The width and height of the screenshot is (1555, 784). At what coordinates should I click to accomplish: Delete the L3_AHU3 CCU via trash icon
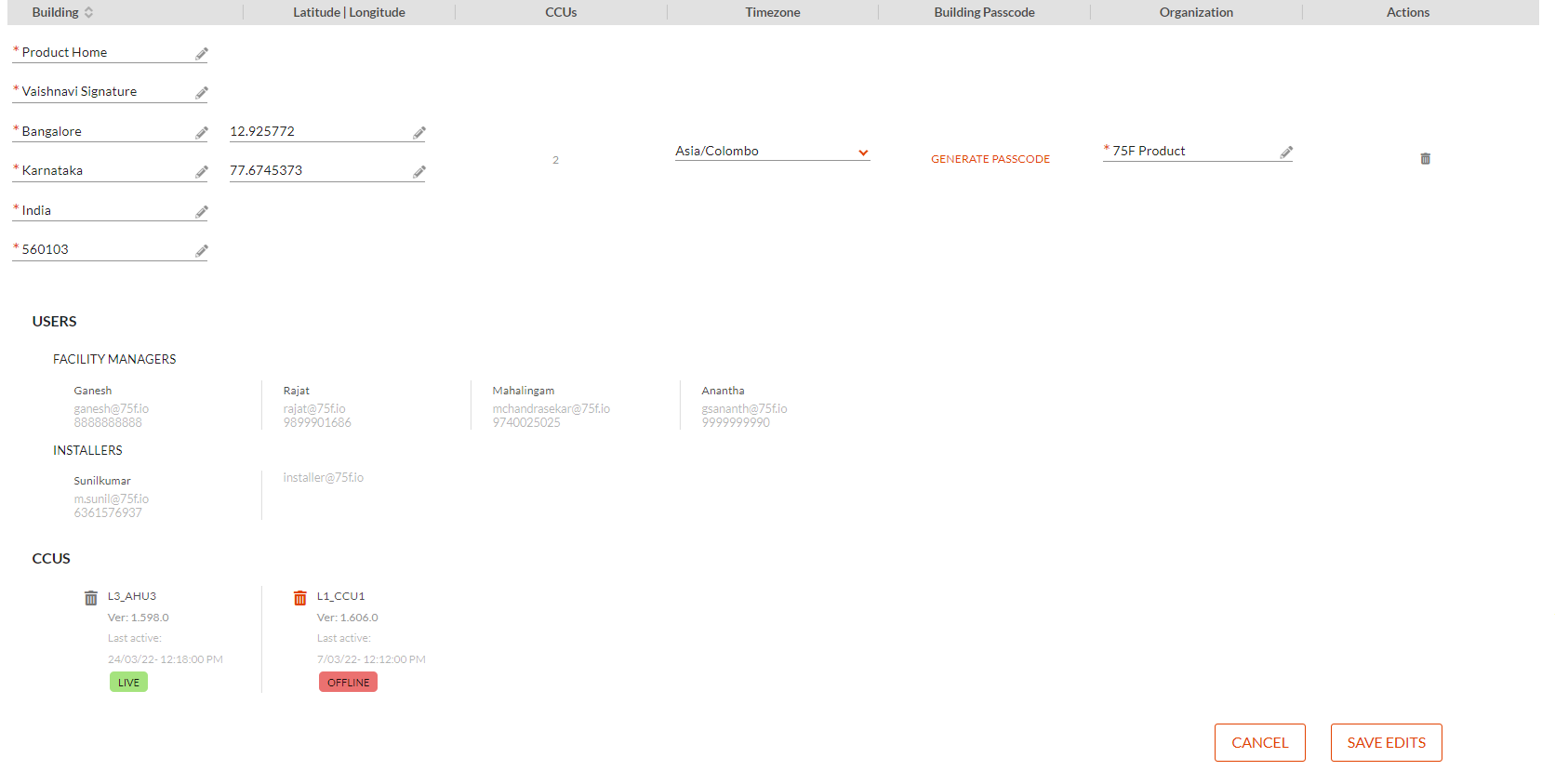pos(91,598)
